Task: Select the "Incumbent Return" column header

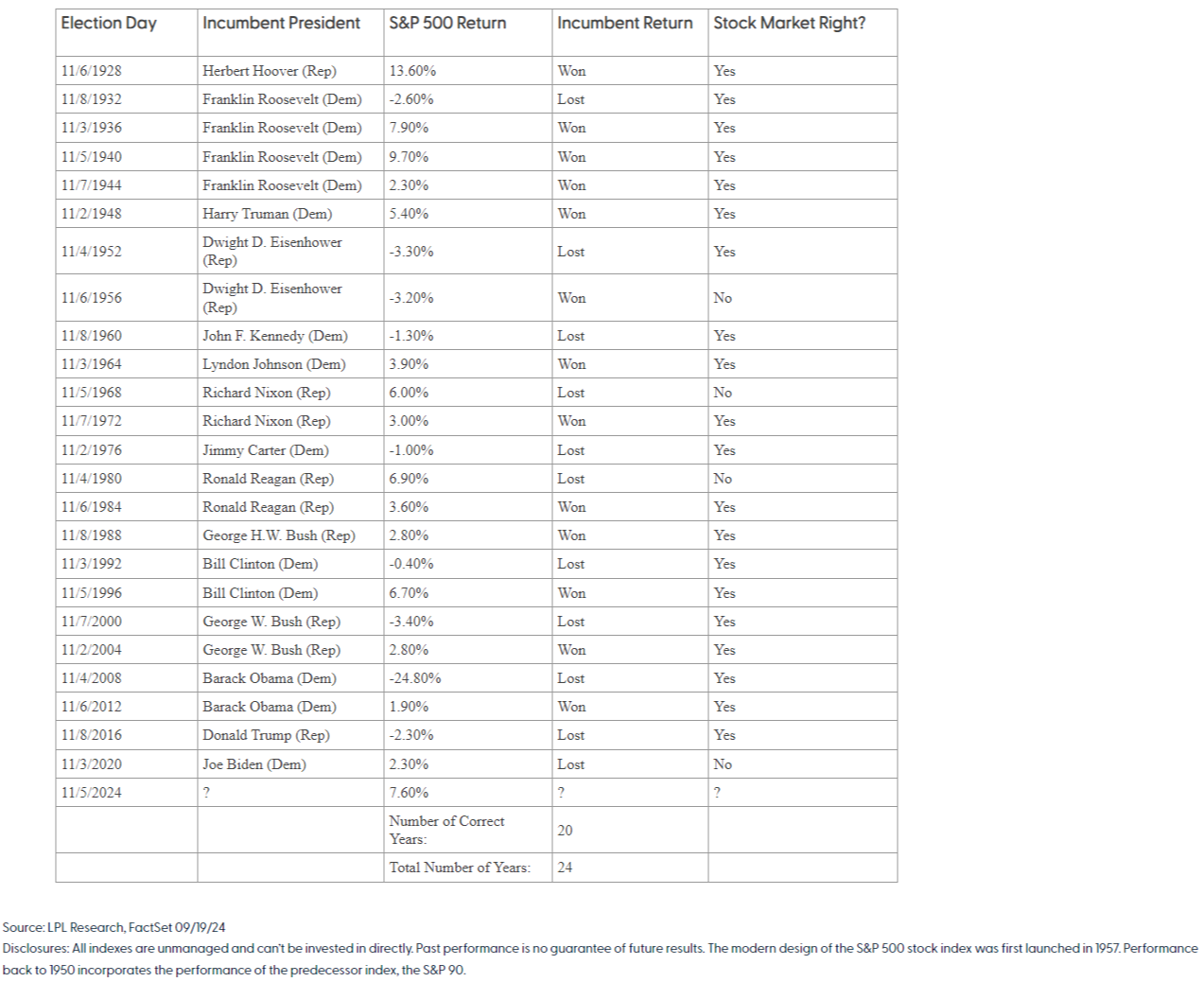Action: [x=624, y=24]
